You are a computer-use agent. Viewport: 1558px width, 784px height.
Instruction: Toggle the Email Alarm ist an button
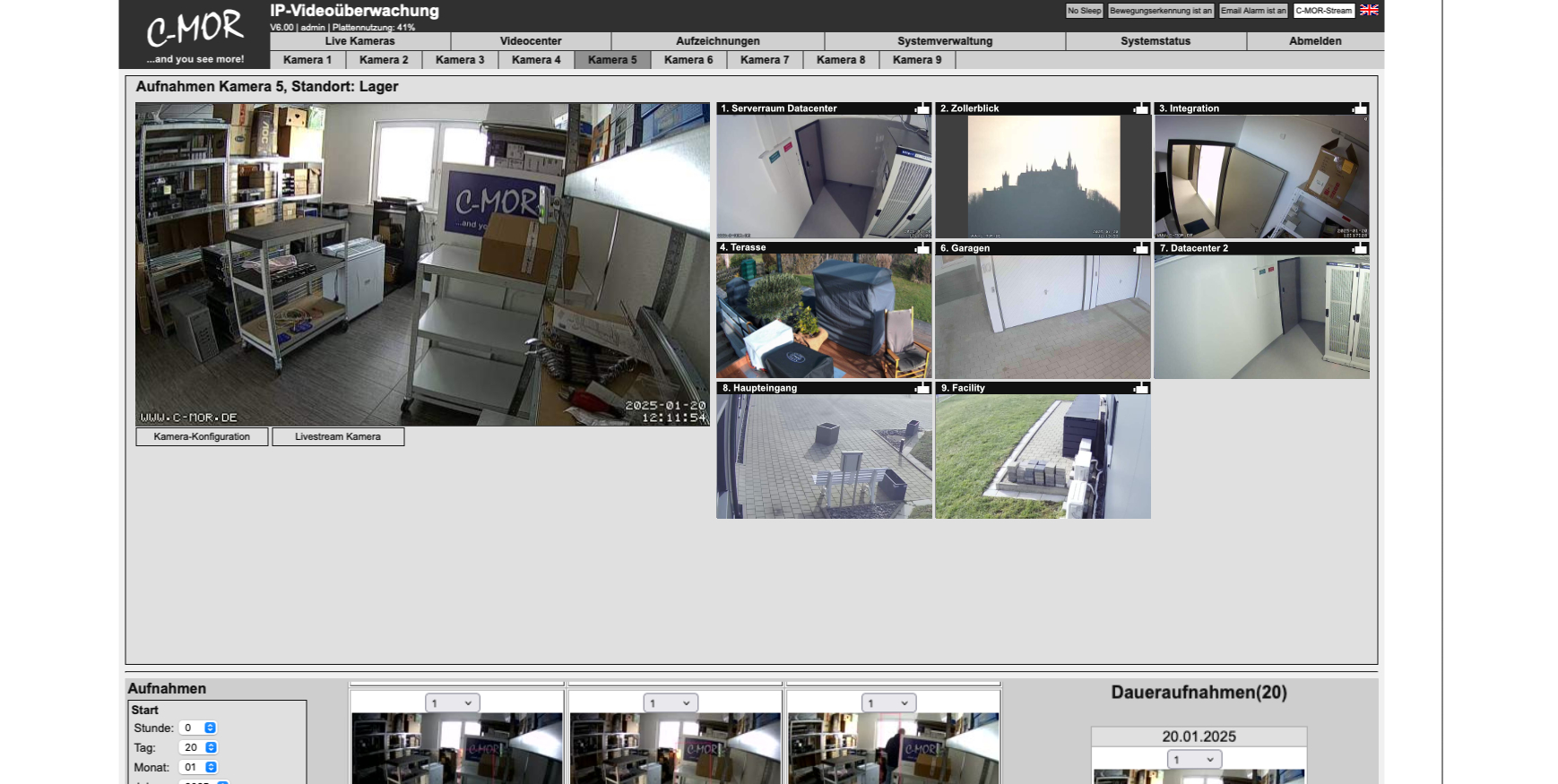click(1253, 11)
